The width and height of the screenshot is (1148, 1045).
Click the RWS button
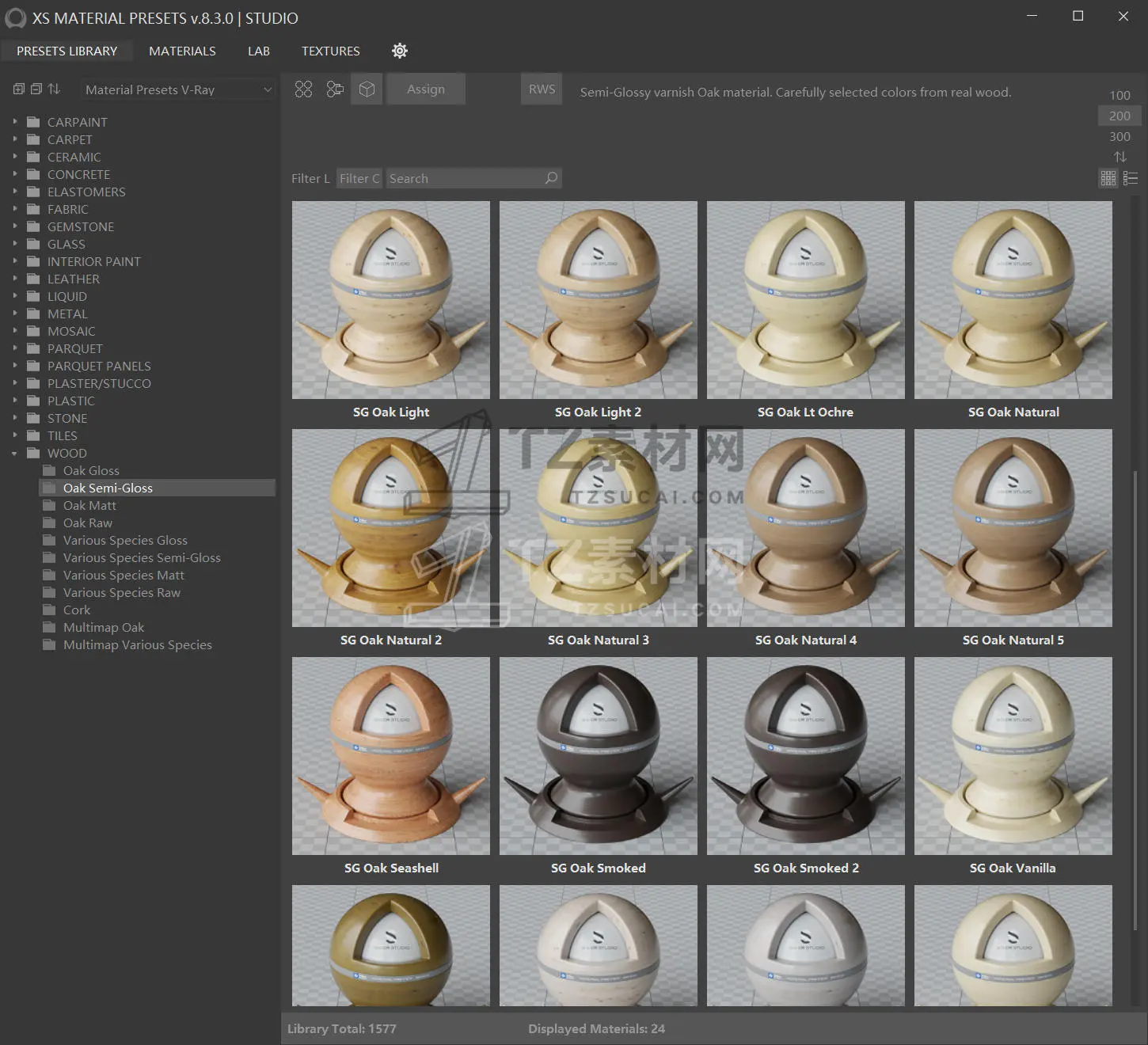click(x=542, y=89)
